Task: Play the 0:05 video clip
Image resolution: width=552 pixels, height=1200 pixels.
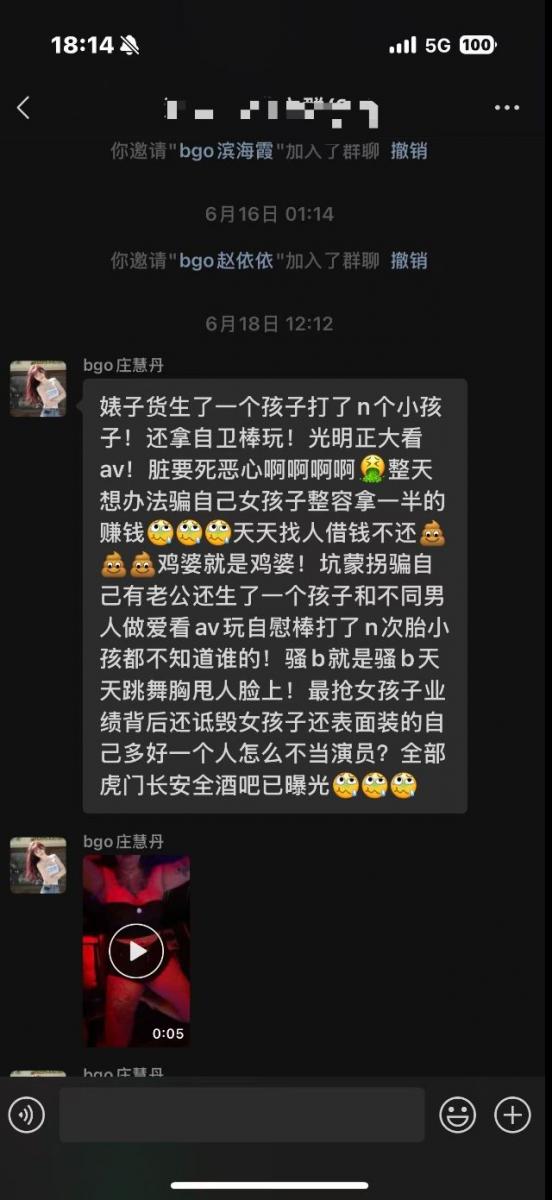Action: [x=136, y=950]
